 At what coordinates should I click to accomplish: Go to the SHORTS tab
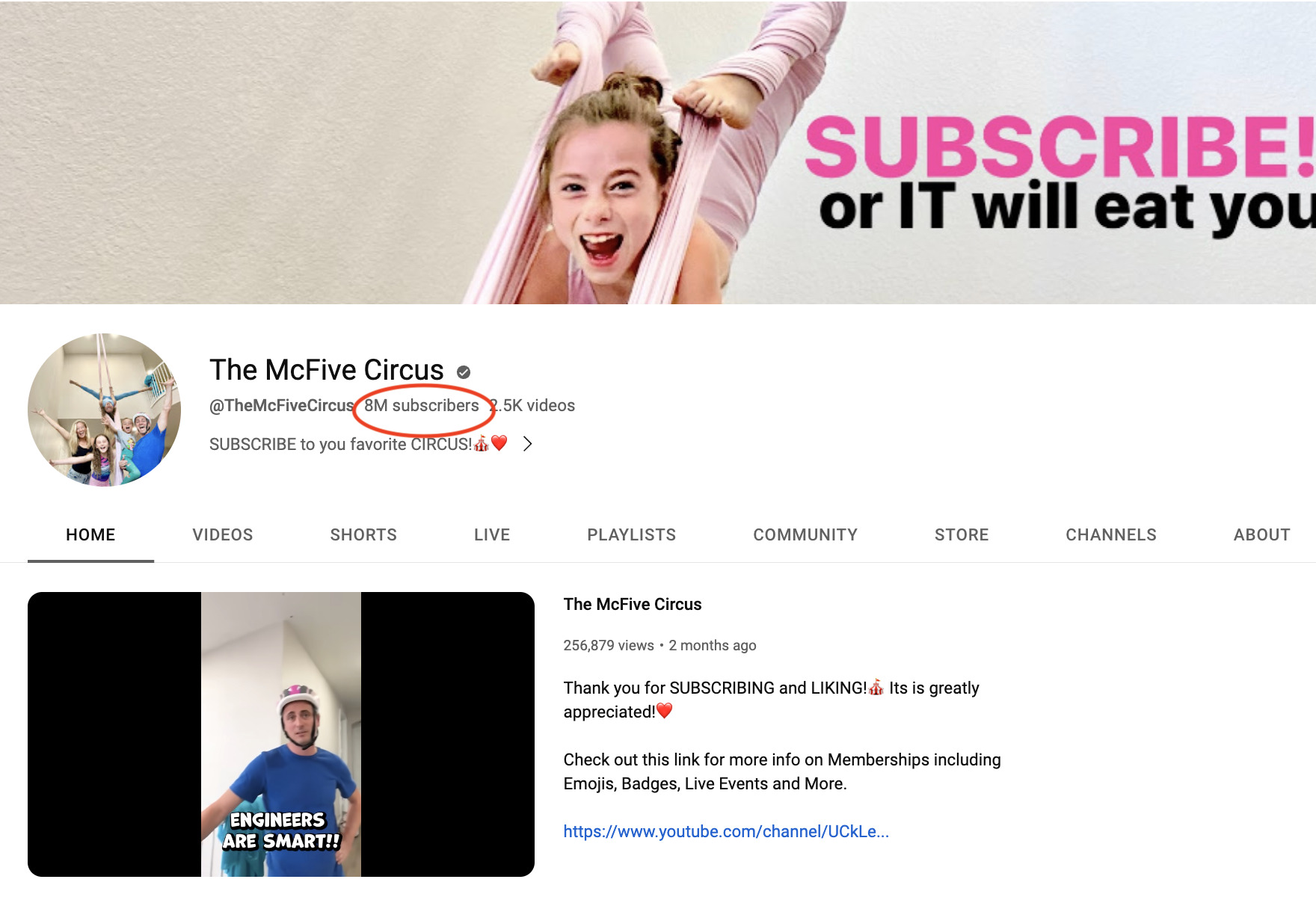pyautogui.click(x=363, y=535)
